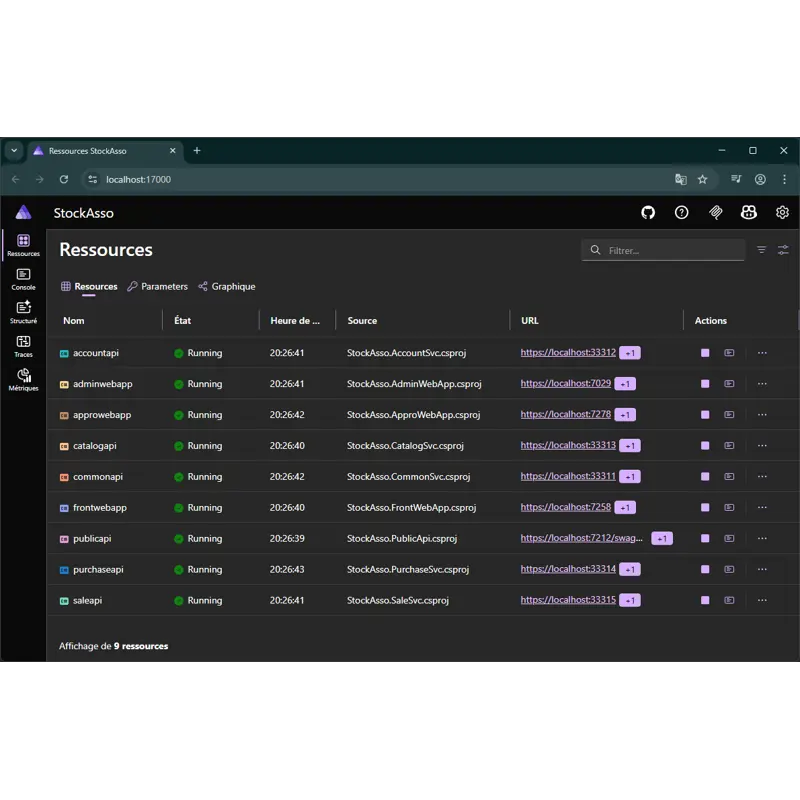Open Structuré logs in sidebar
The image size is (800, 800).
pyautogui.click(x=23, y=312)
